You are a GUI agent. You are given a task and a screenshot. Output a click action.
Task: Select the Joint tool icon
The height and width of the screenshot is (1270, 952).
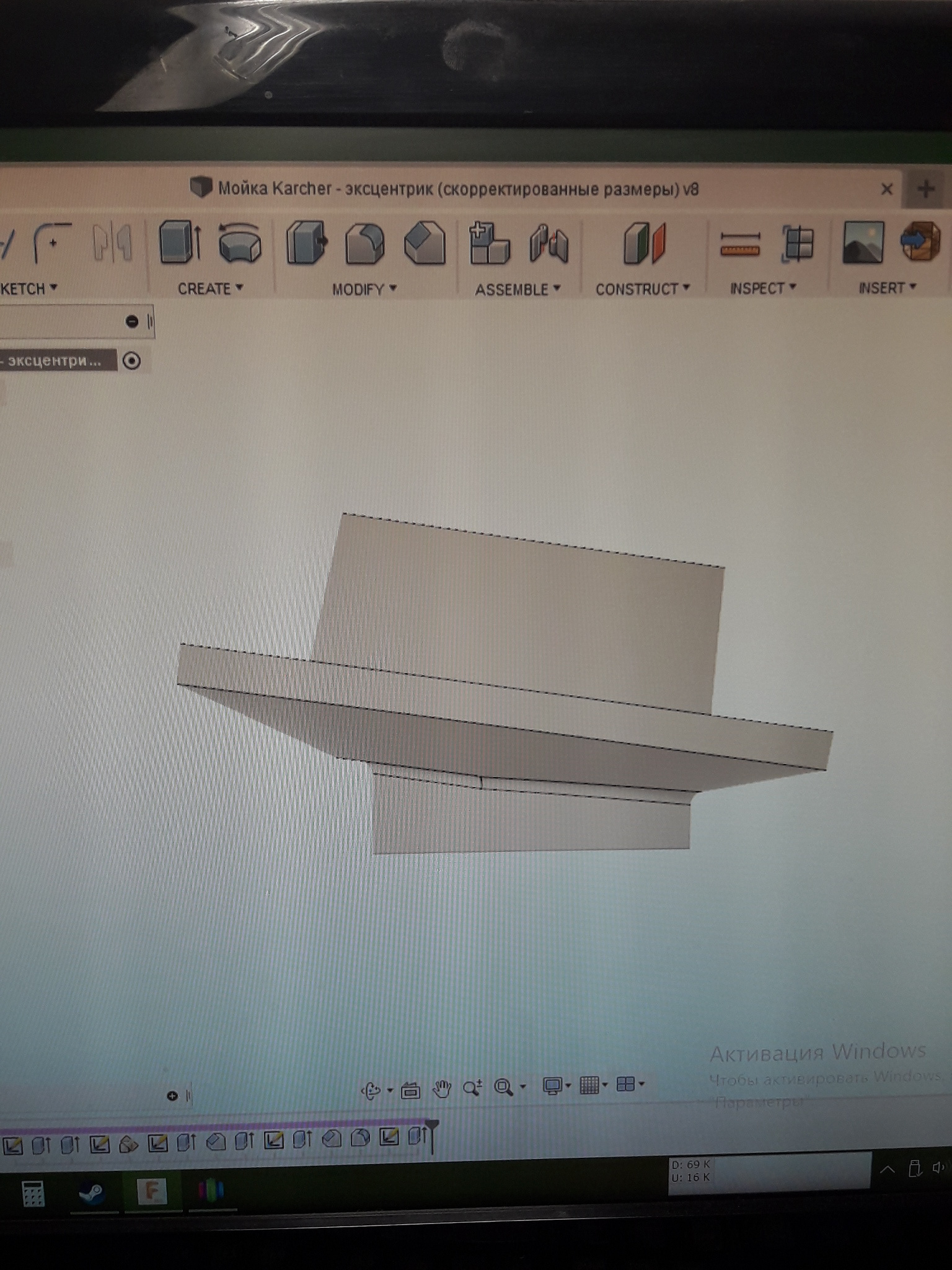click(549, 244)
